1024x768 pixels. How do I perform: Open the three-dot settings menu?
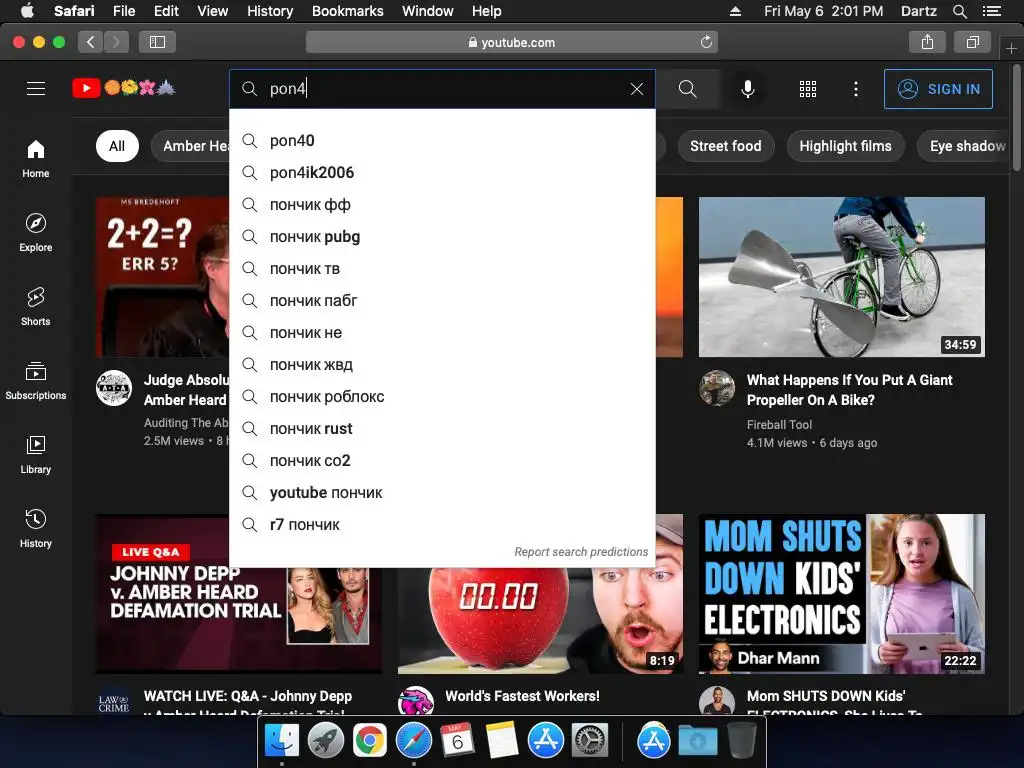click(856, 89)
